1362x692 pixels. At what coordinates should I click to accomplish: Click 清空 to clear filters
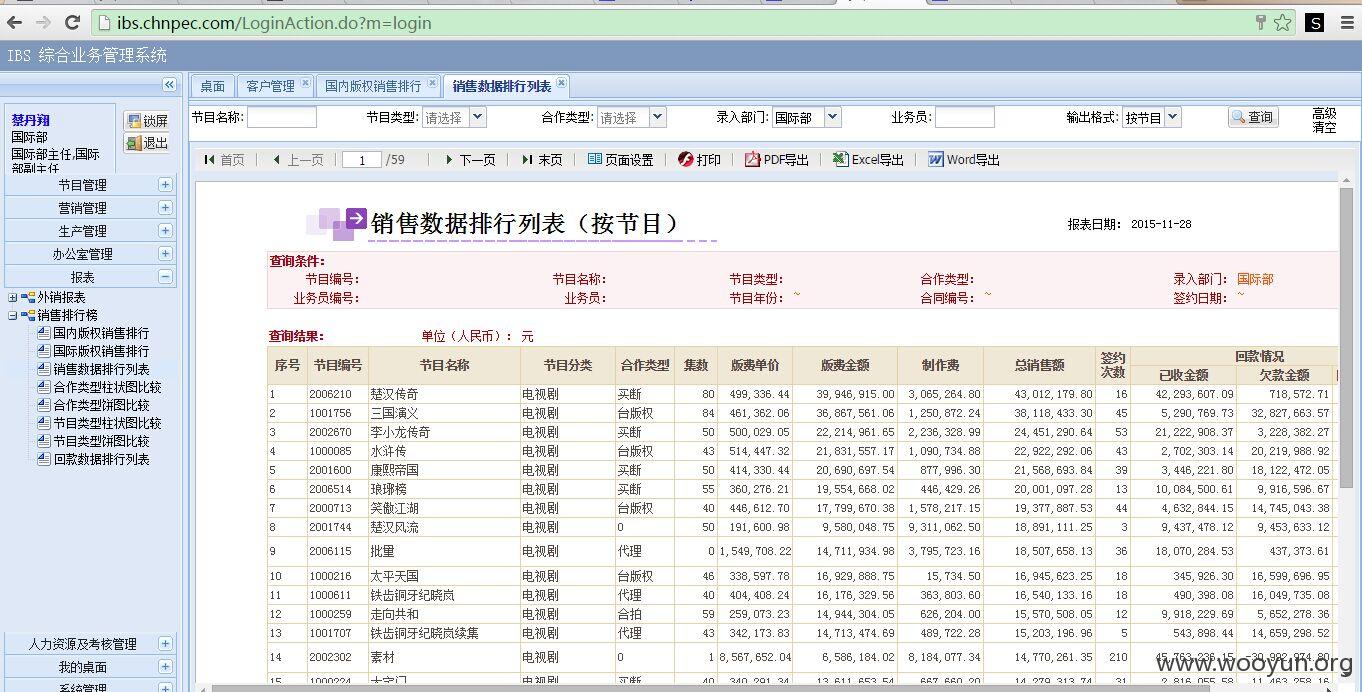tap(1324, 128)
